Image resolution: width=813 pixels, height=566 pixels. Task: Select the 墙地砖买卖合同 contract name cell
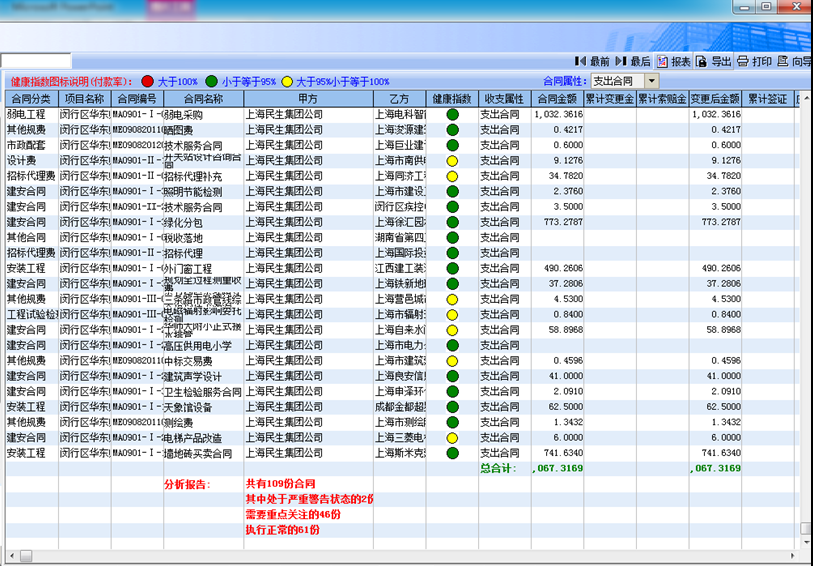click(203, 453)
